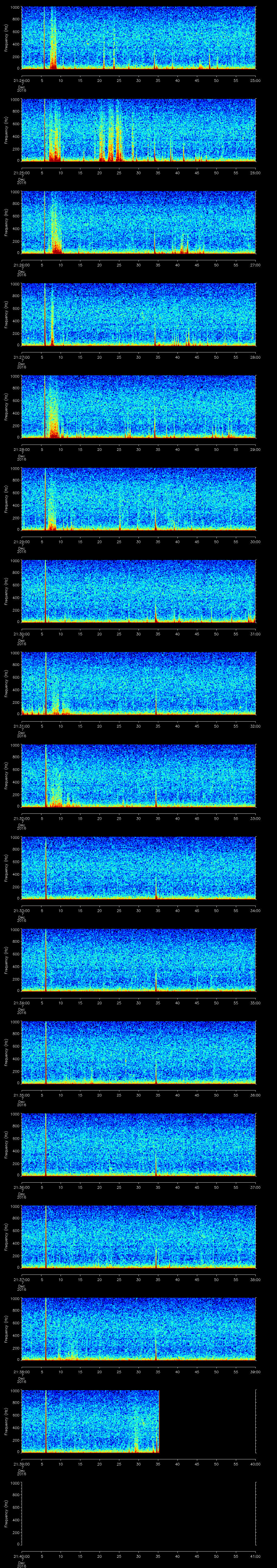Click the 26:00 end time label
Screen dimensions: 277x1568
[255, 173]
